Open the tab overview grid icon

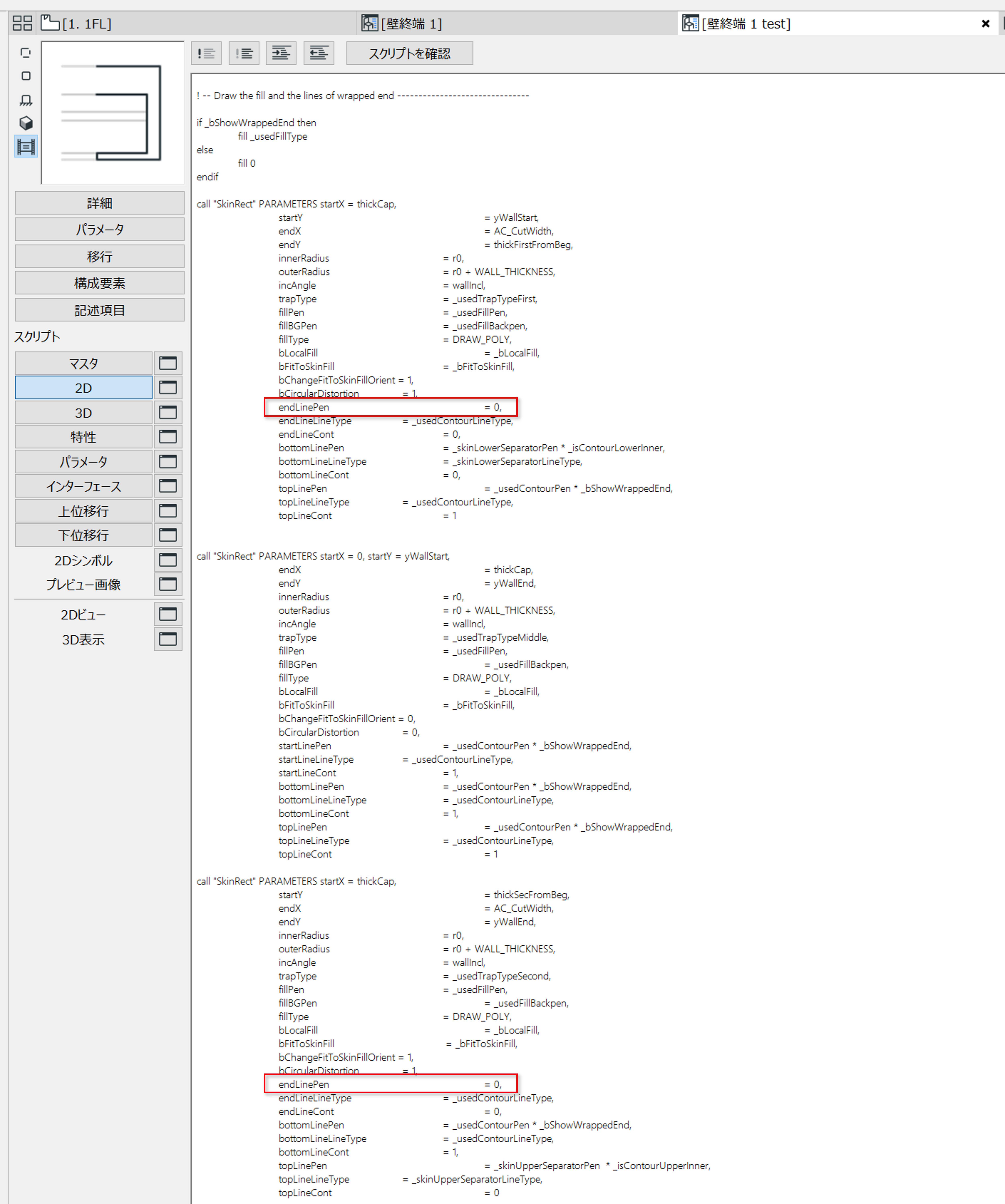click(22, 24)
